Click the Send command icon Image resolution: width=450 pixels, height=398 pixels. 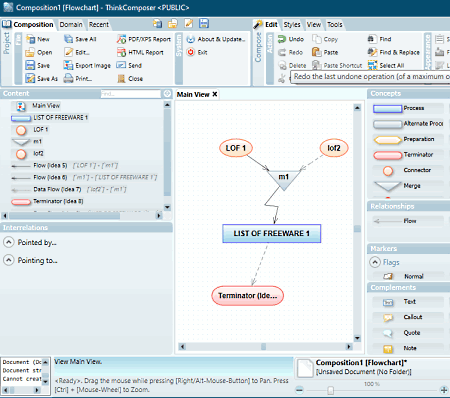[x=121, y=65]
